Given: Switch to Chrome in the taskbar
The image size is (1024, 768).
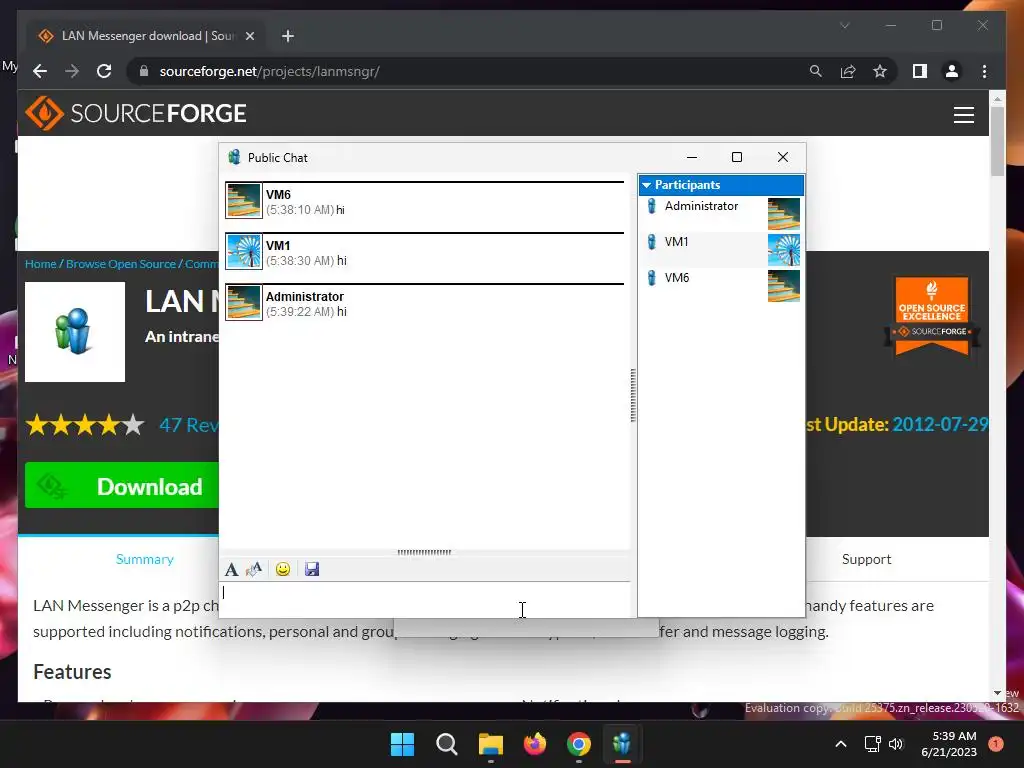Looking at the screenshot, I should click(x=579, y=744).
